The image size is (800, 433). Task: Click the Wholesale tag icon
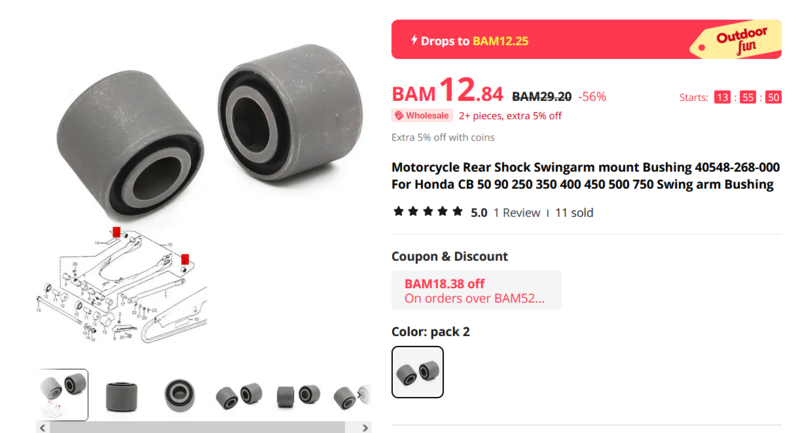coord(399,116)
